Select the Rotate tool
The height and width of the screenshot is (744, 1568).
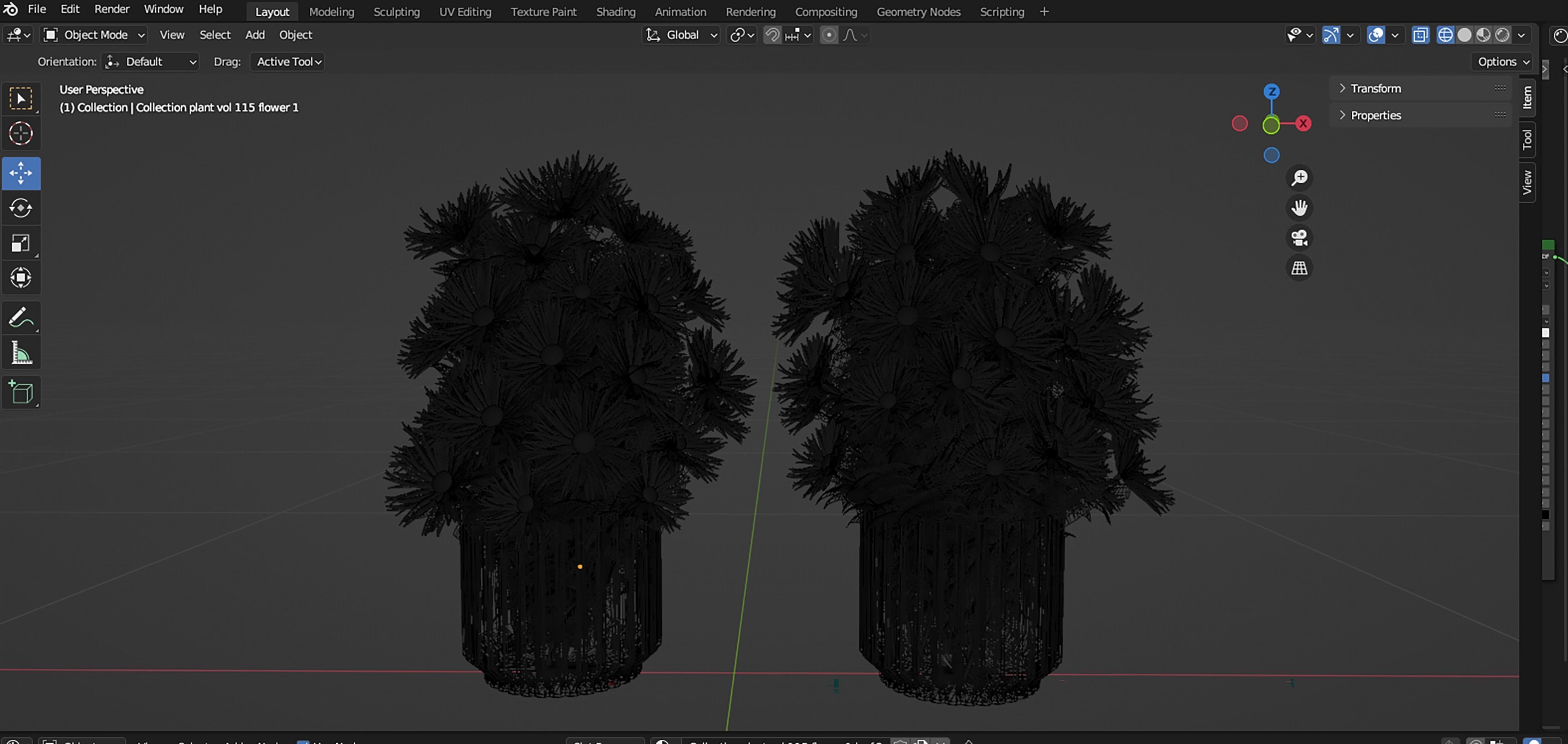click(21, 208)
